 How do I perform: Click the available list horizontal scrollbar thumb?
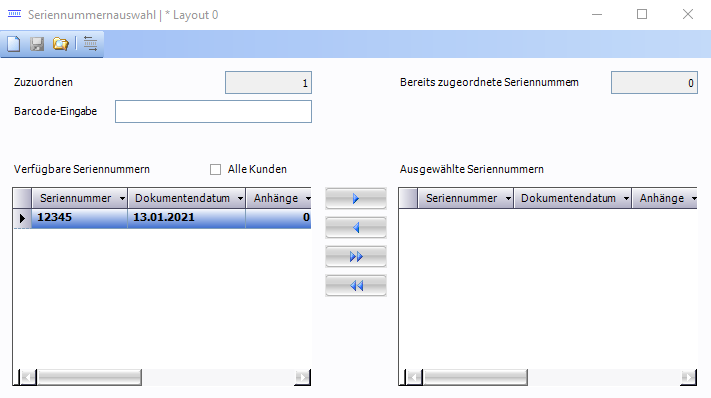89,377
